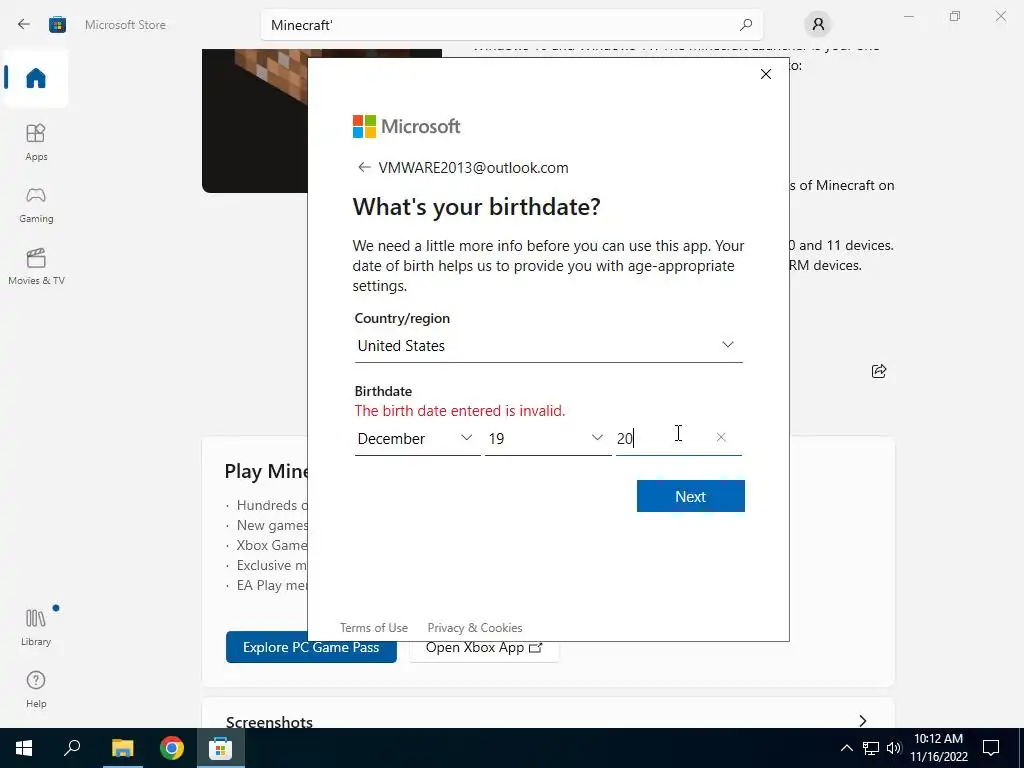1024x768 pixels.
Task: Open the birth day dropdown showing 19
Action: 548,438
